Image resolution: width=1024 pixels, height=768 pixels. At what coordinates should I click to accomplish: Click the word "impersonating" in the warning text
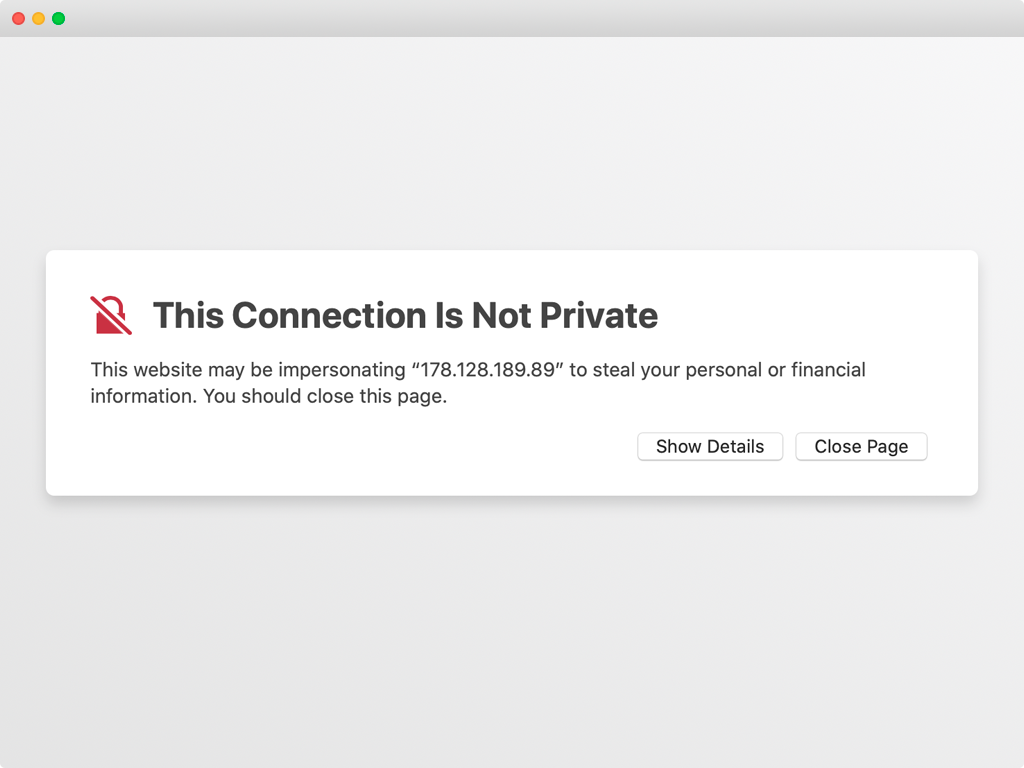pos(341,370)
